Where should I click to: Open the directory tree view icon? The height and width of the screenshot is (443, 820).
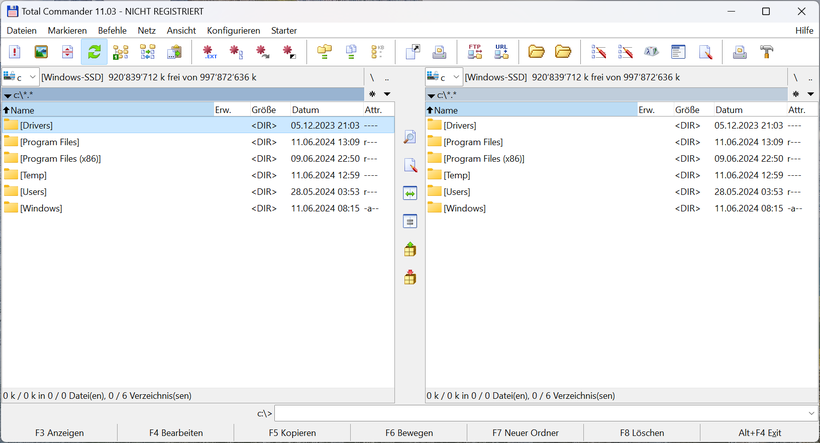click(121, 52)
